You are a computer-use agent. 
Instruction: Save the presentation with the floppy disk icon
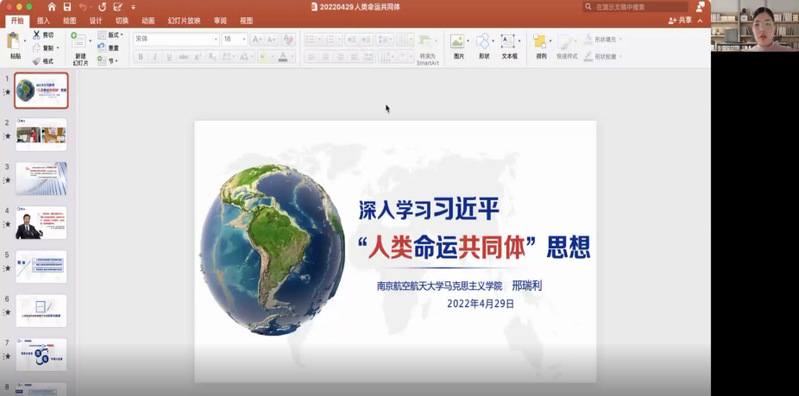click(x=67, y=7)
